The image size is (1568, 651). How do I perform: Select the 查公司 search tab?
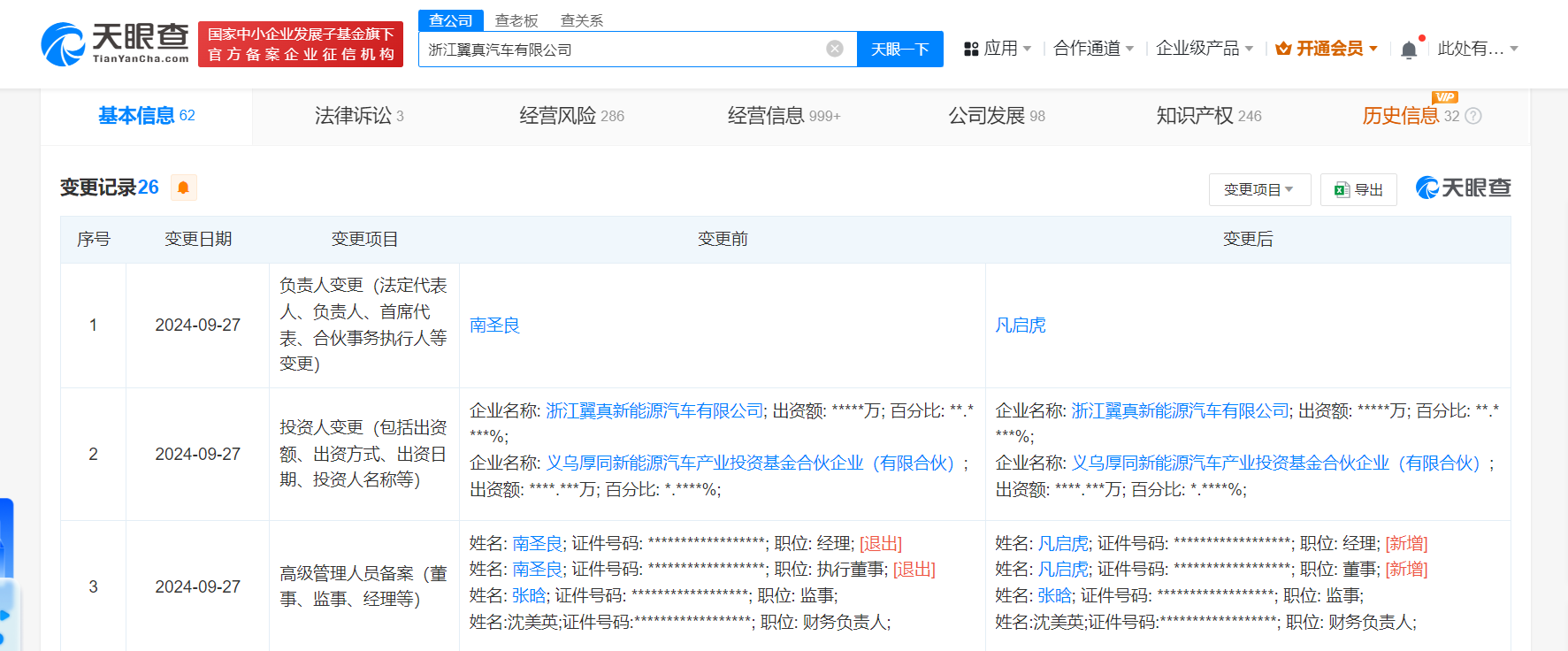coord(451,20)
